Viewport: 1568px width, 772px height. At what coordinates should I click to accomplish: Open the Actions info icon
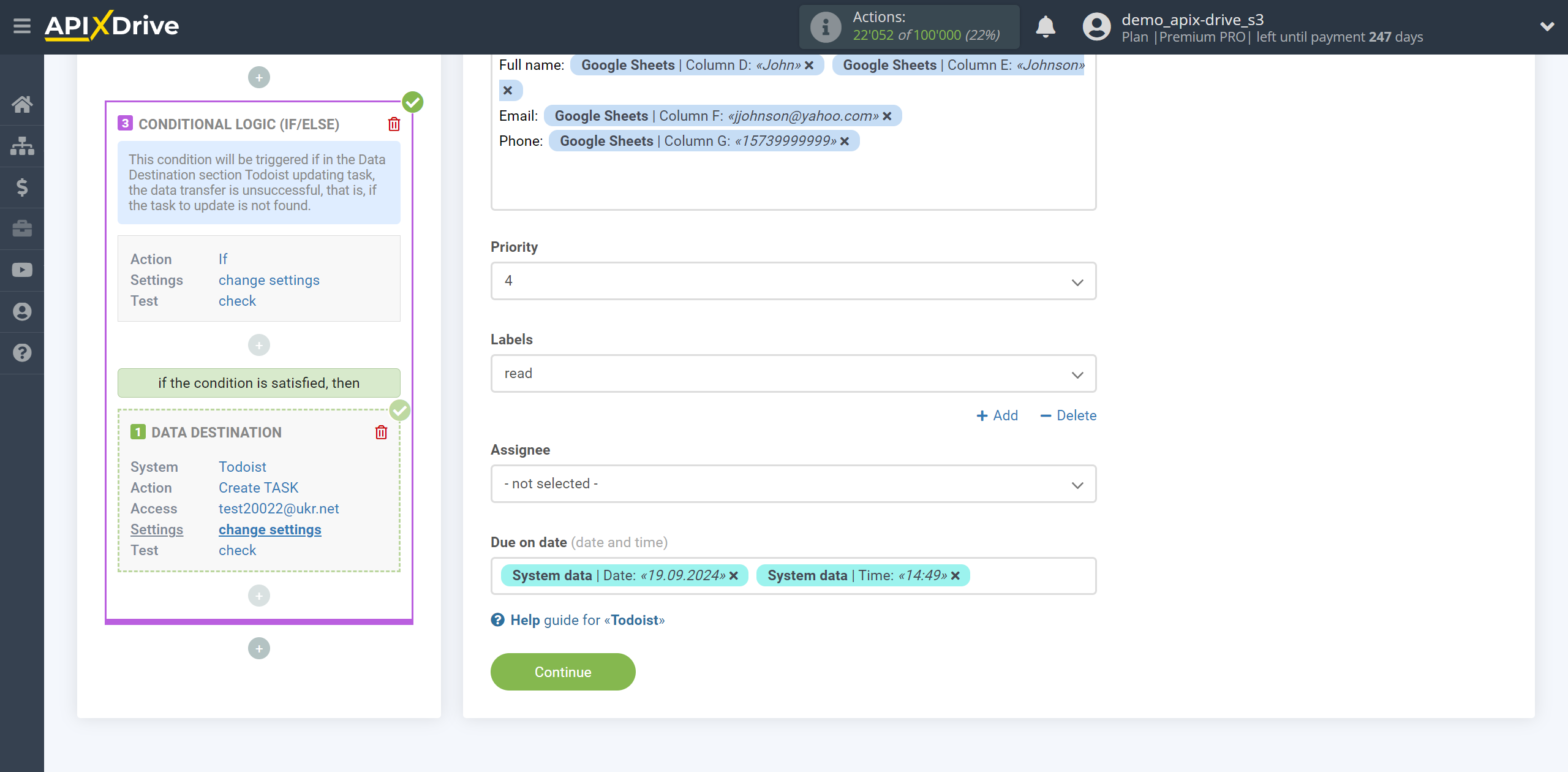825,27
